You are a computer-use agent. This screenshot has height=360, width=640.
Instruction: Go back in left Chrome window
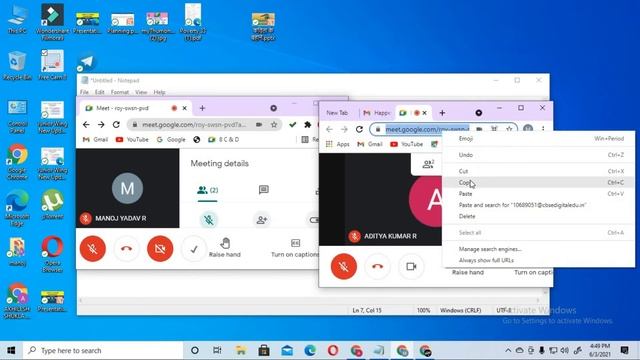[x=86, y=124]
